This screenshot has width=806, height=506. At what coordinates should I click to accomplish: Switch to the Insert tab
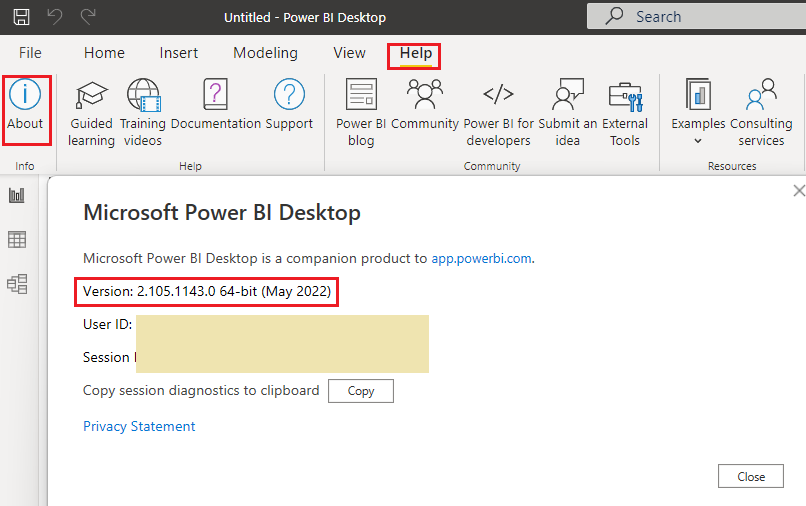pyautogui.click(x=178, y=53)
